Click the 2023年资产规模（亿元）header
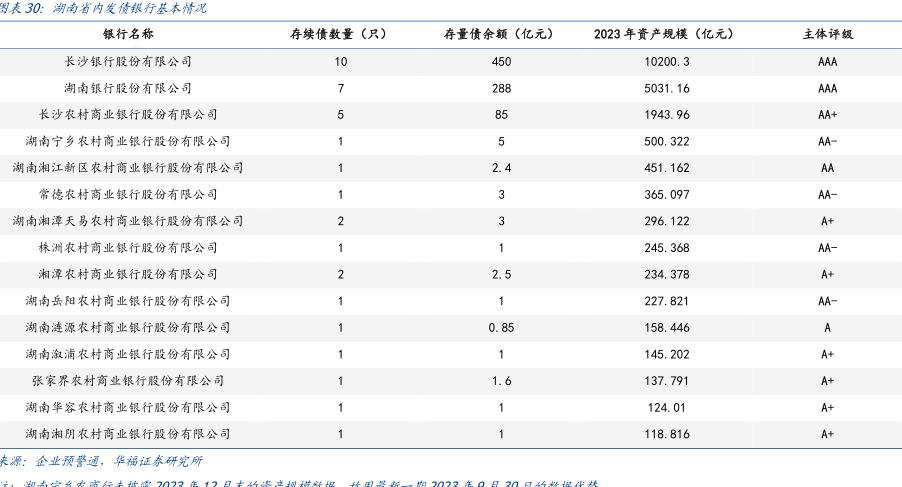The height and width of the screenshot is (487, 902). [x=663, y=34]
